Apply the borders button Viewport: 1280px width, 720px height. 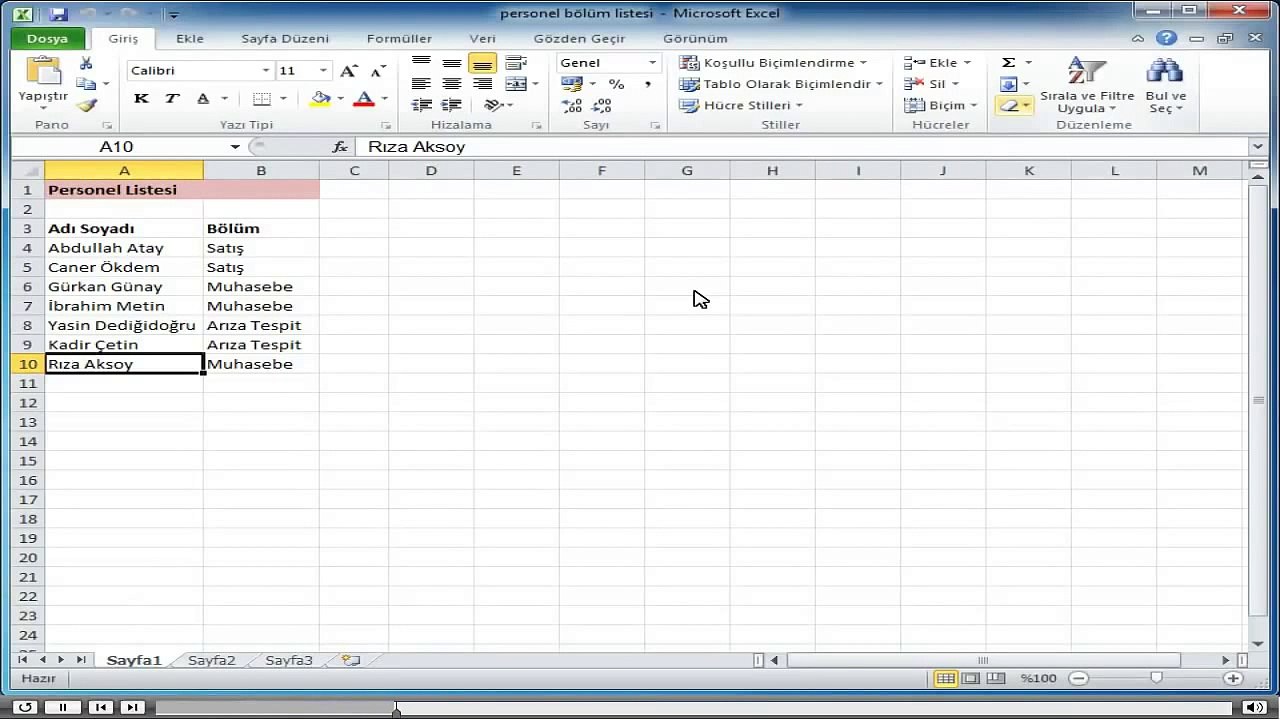pos(262,98)
